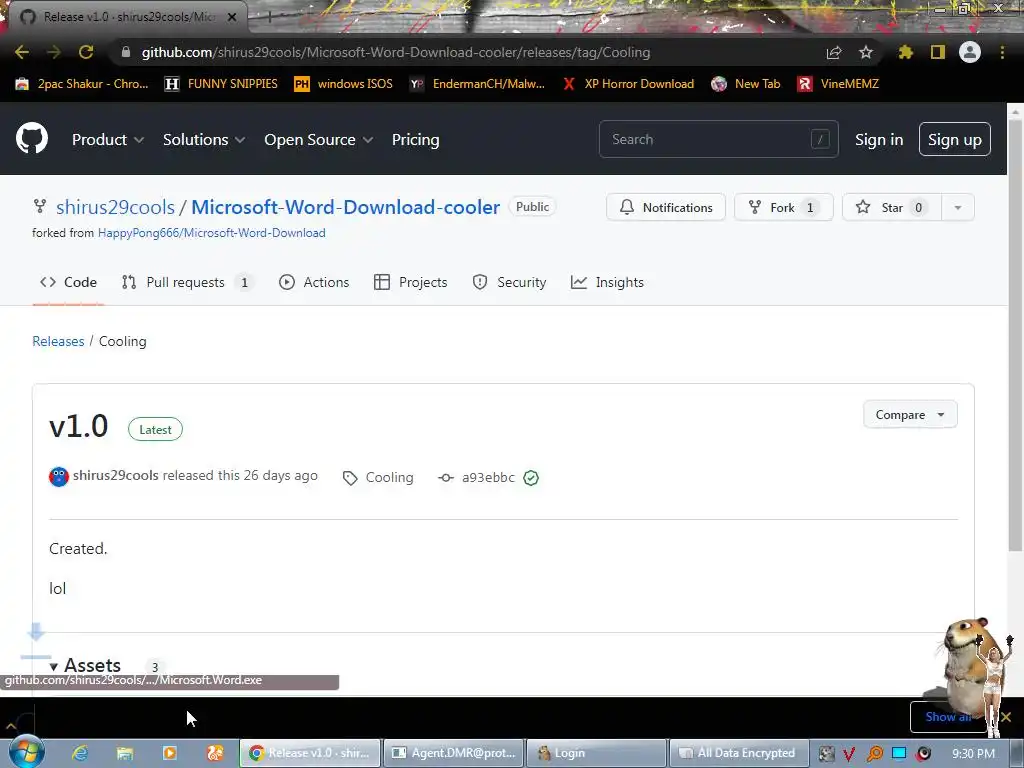Switch to All Data Encrypted taskbar window

click(738, 753)
